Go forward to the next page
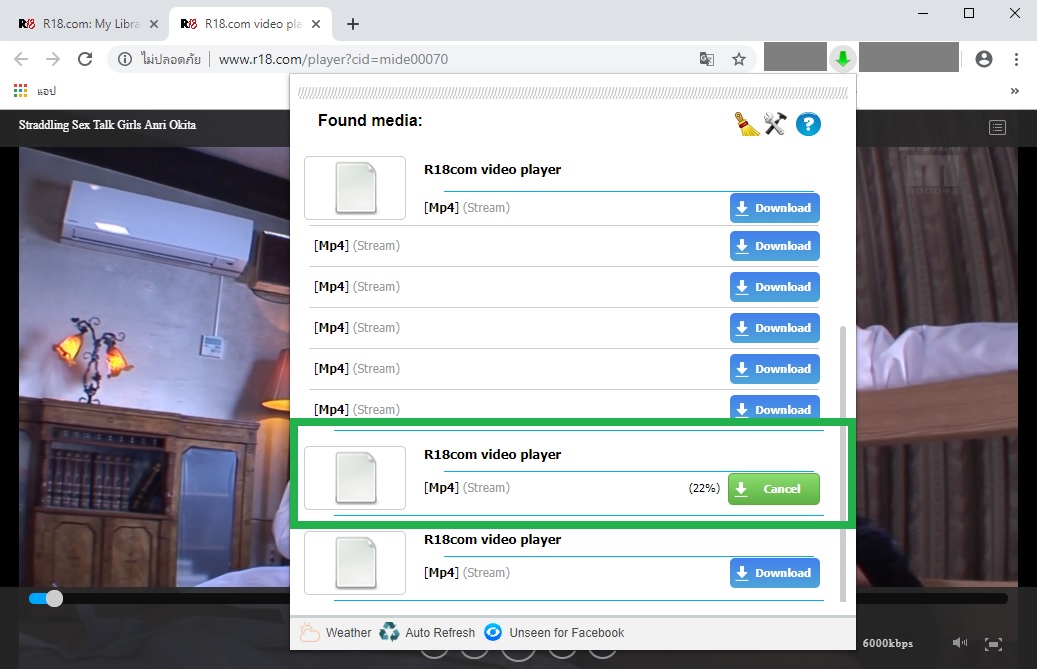This screenshot has width=1037, height=669. [x=53, y=59]
